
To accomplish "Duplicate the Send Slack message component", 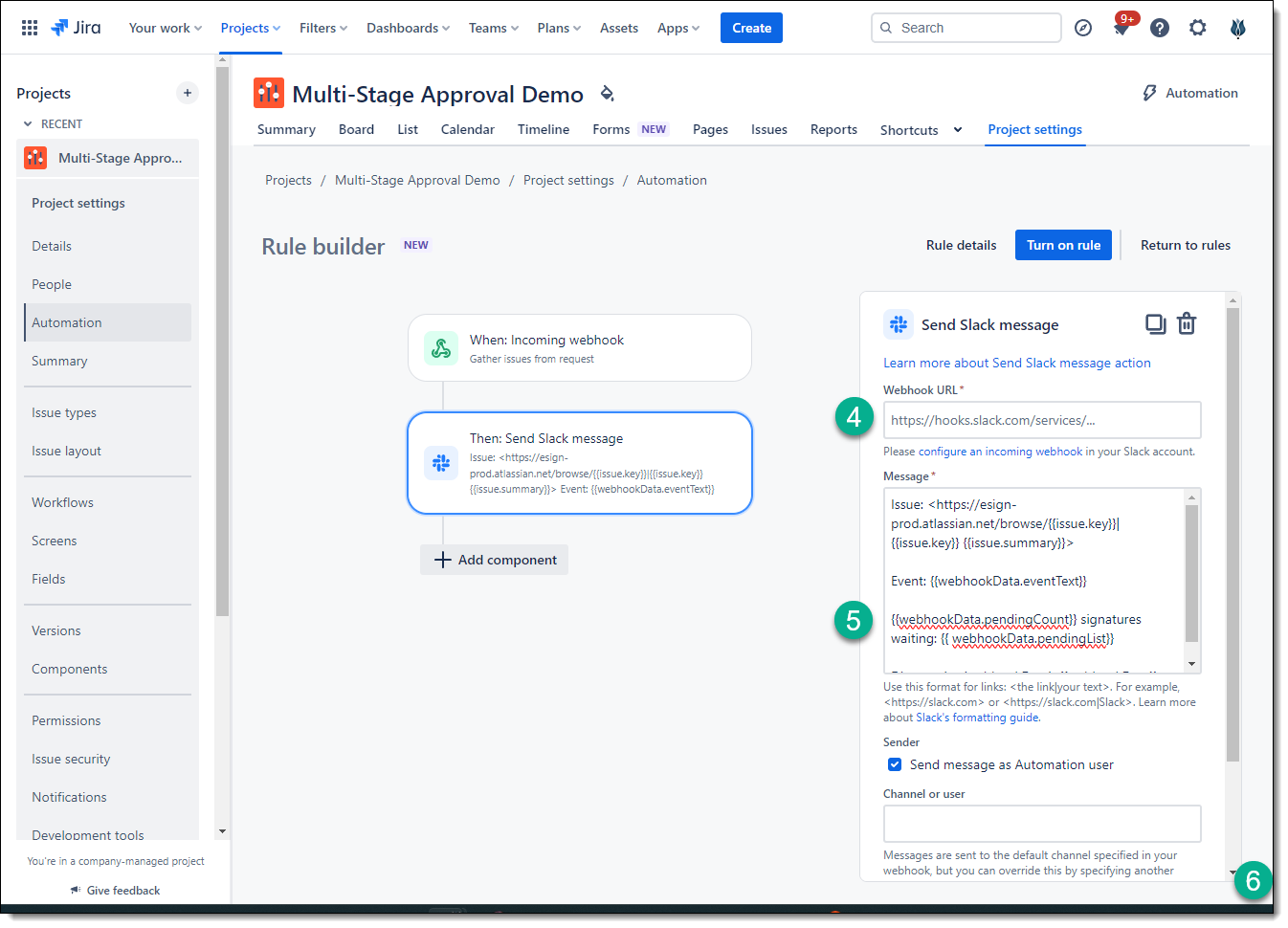I will [1155, 324].
